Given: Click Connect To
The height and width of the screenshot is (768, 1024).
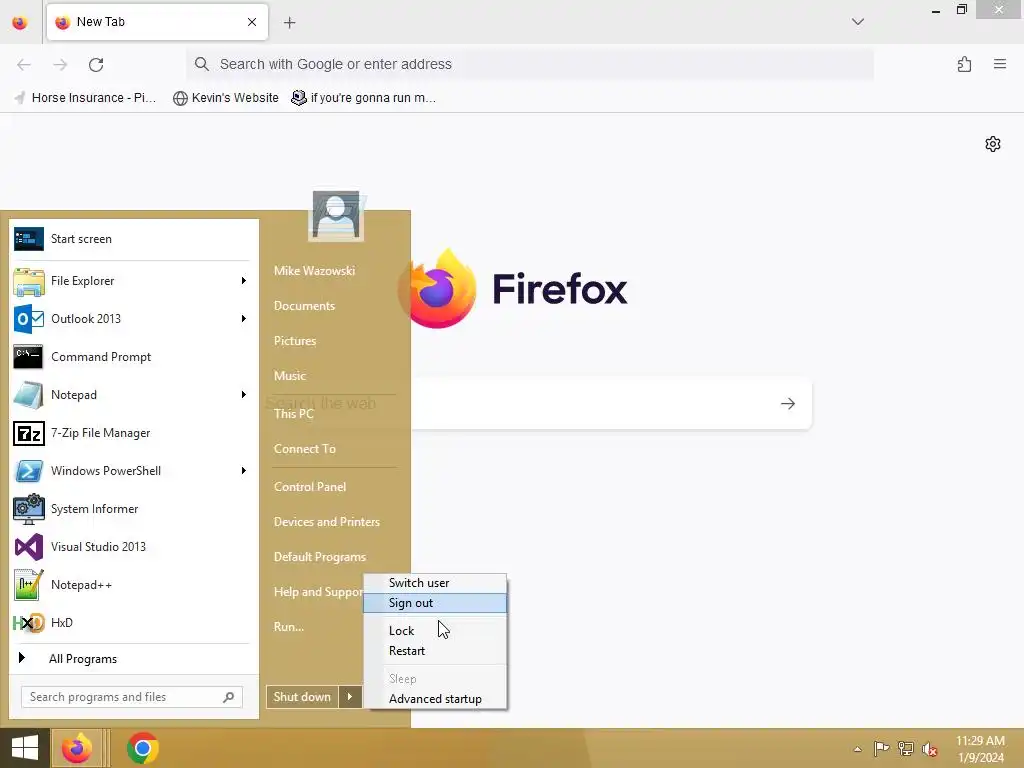Looking at the screenshot, I should tap(304, 449).
